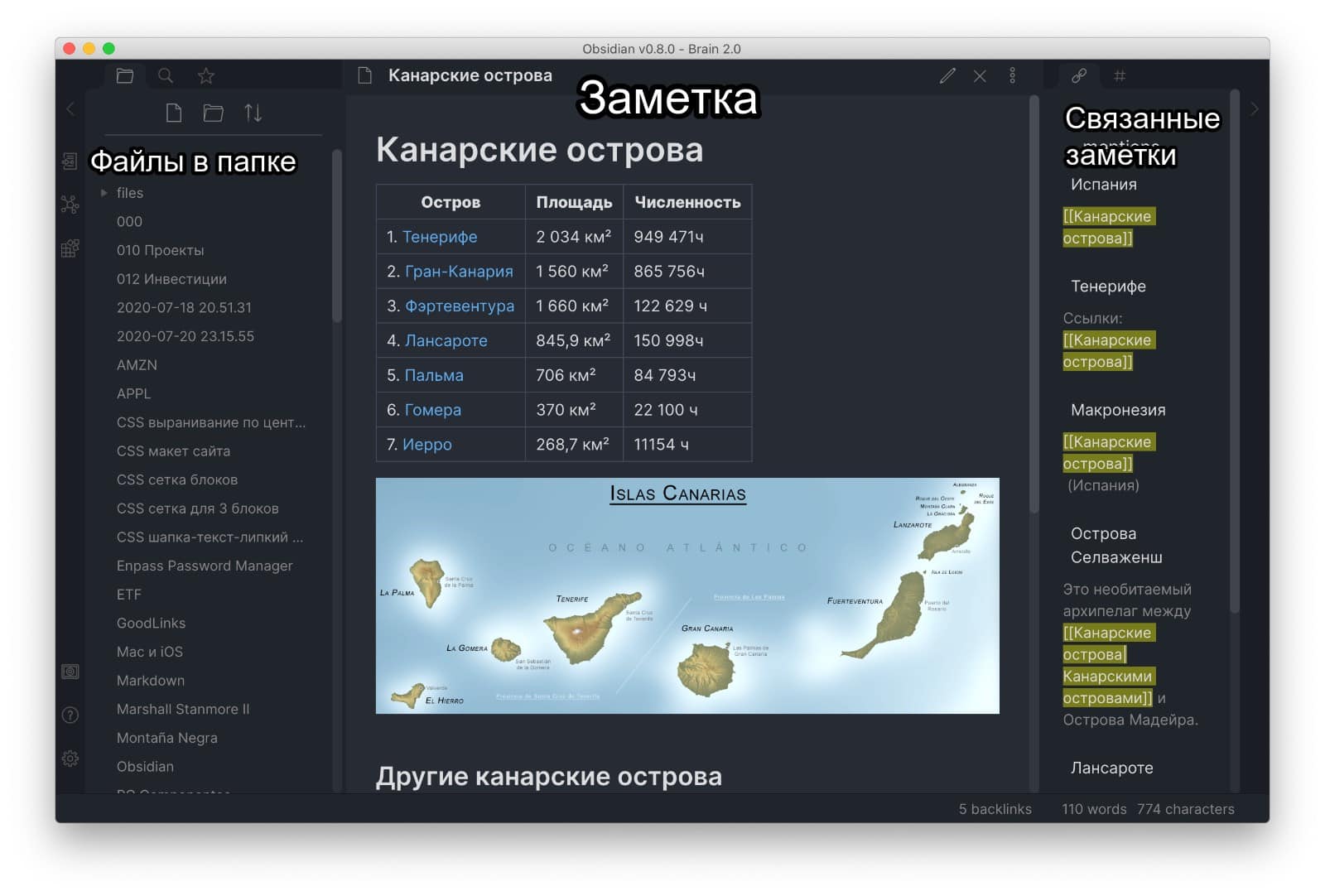The width and height of the screenshot is (1325, 896).
Task: Open the APPL note
Action: coord(133,393)
